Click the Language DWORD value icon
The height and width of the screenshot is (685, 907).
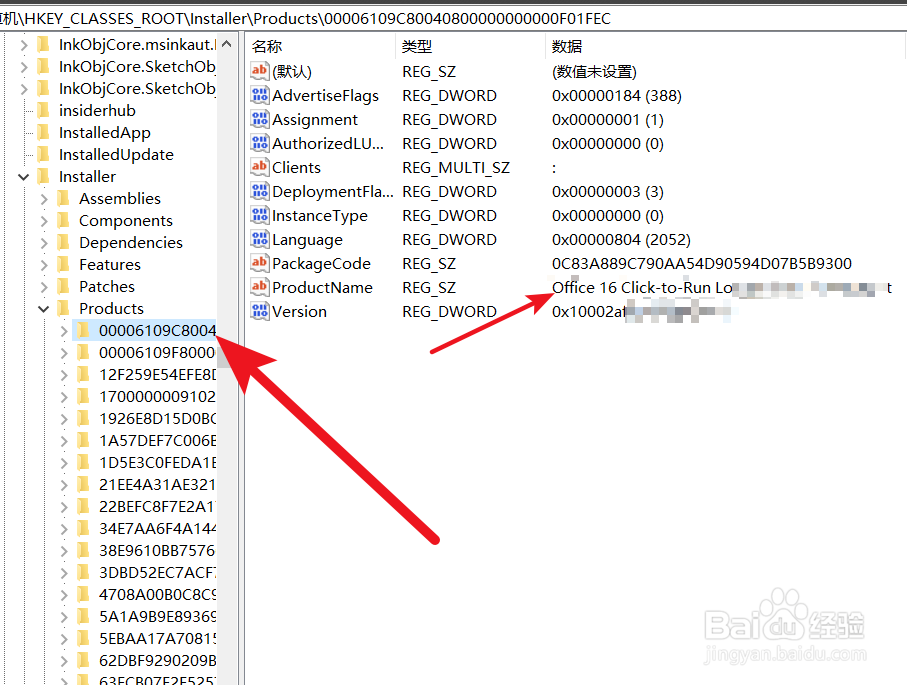[x=260, y=239]
